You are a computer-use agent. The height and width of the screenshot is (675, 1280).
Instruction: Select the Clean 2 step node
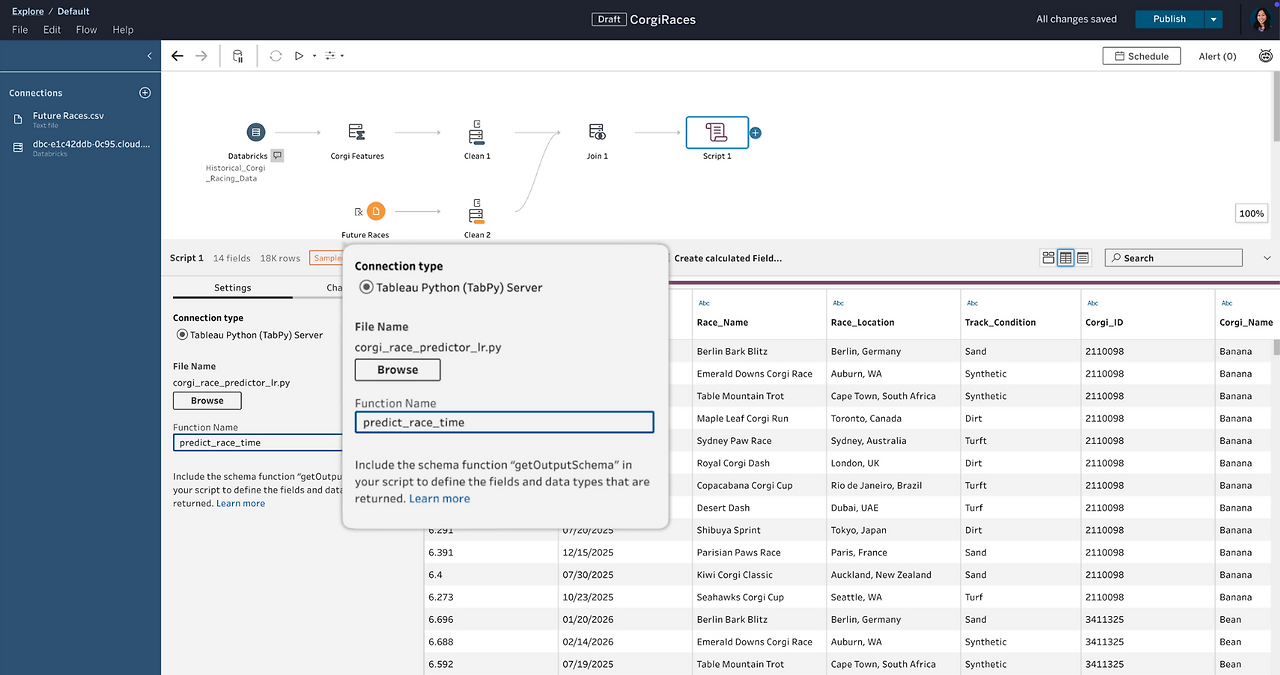pos(477,211)
